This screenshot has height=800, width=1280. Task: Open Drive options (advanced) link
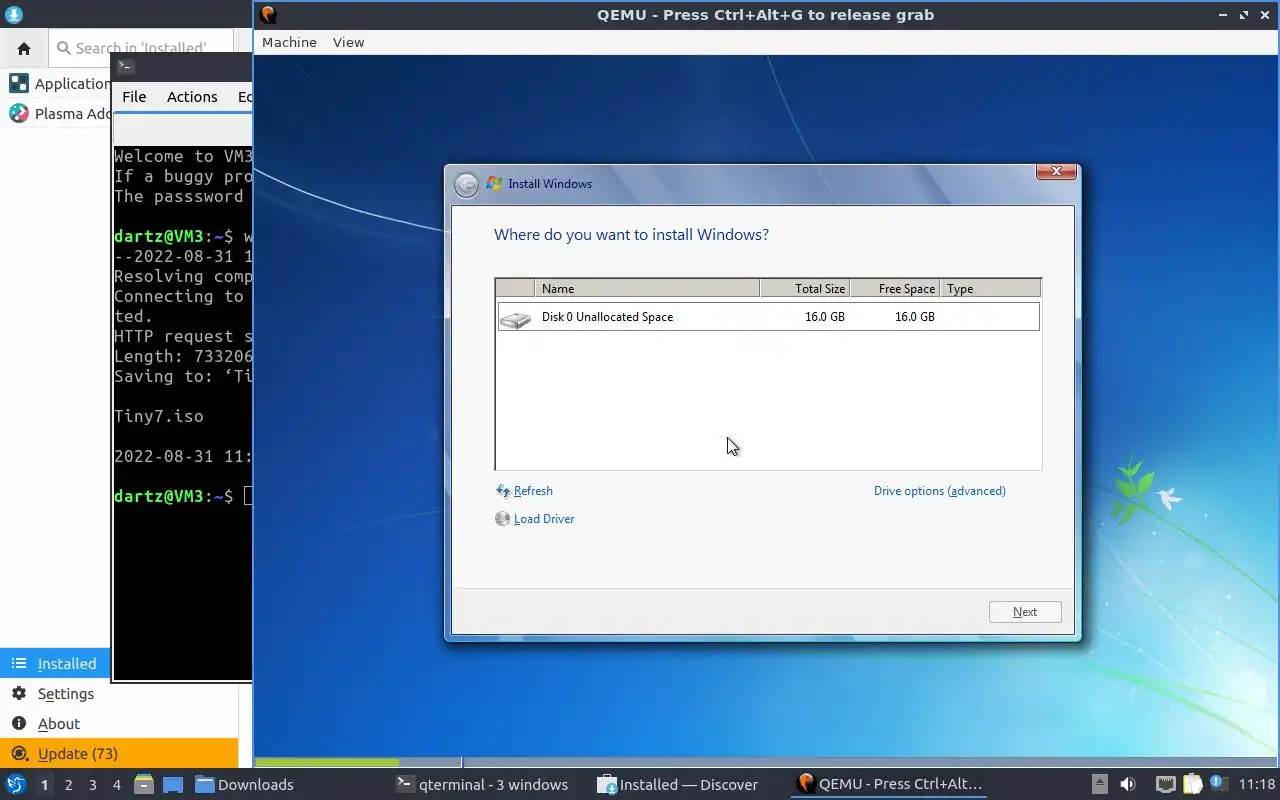pos(940,491)
